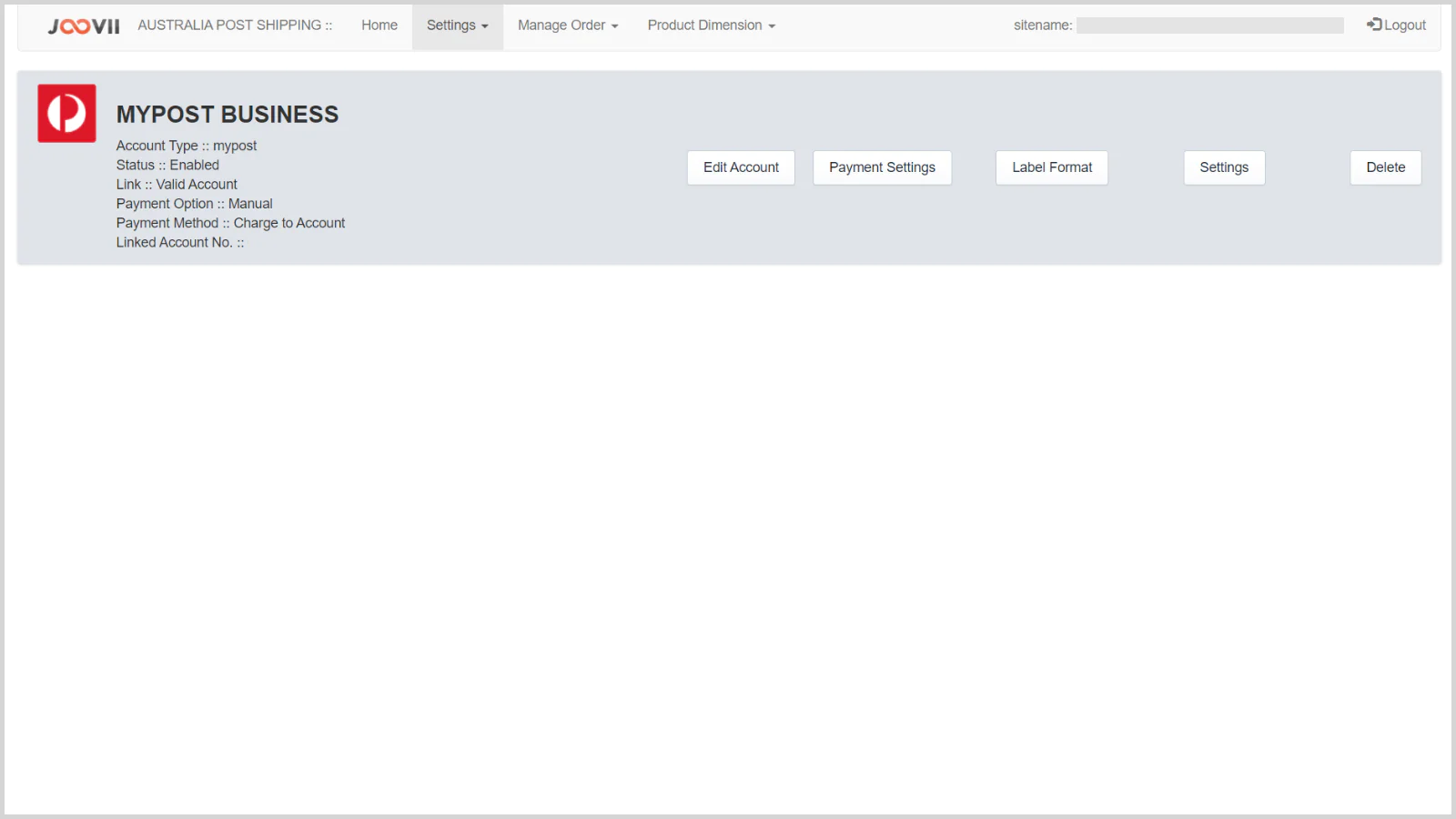1456x819 pixels.
Task: Click the Settings button beside Label Format
Action: pos(1223,167)
